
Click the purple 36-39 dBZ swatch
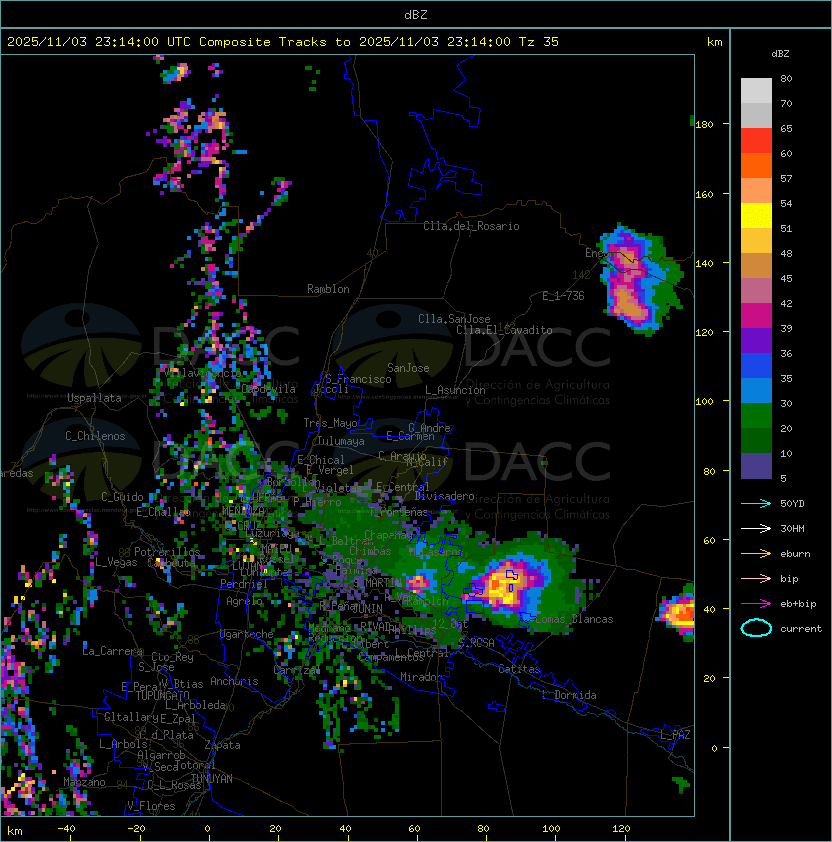coord(756,340)
